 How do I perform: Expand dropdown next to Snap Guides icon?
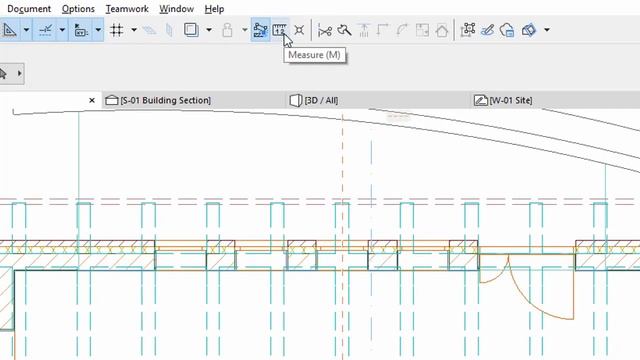click(x=62, y=30)
